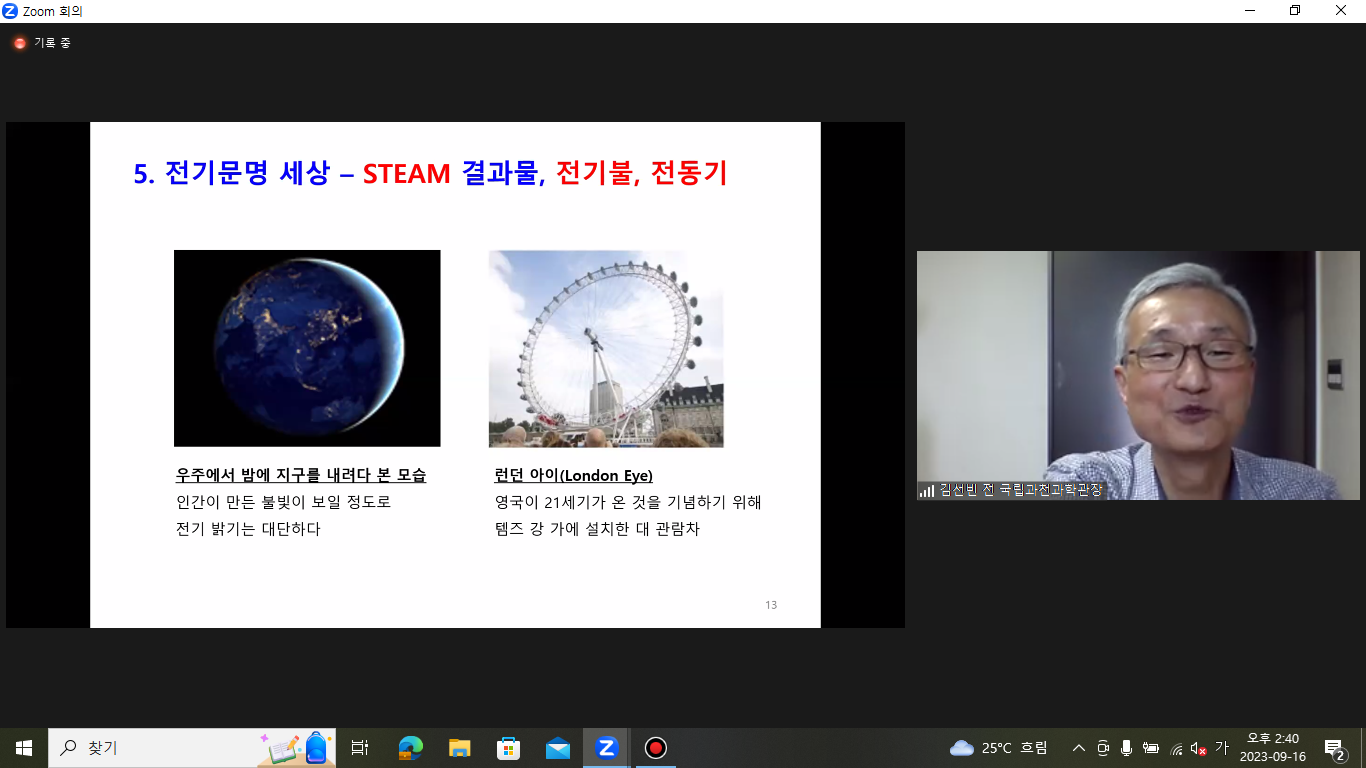The height and width of the screenshot is (768, 1366).
Task: Toggle the Korean IME input mode indicator
Action: [1221, 748]
